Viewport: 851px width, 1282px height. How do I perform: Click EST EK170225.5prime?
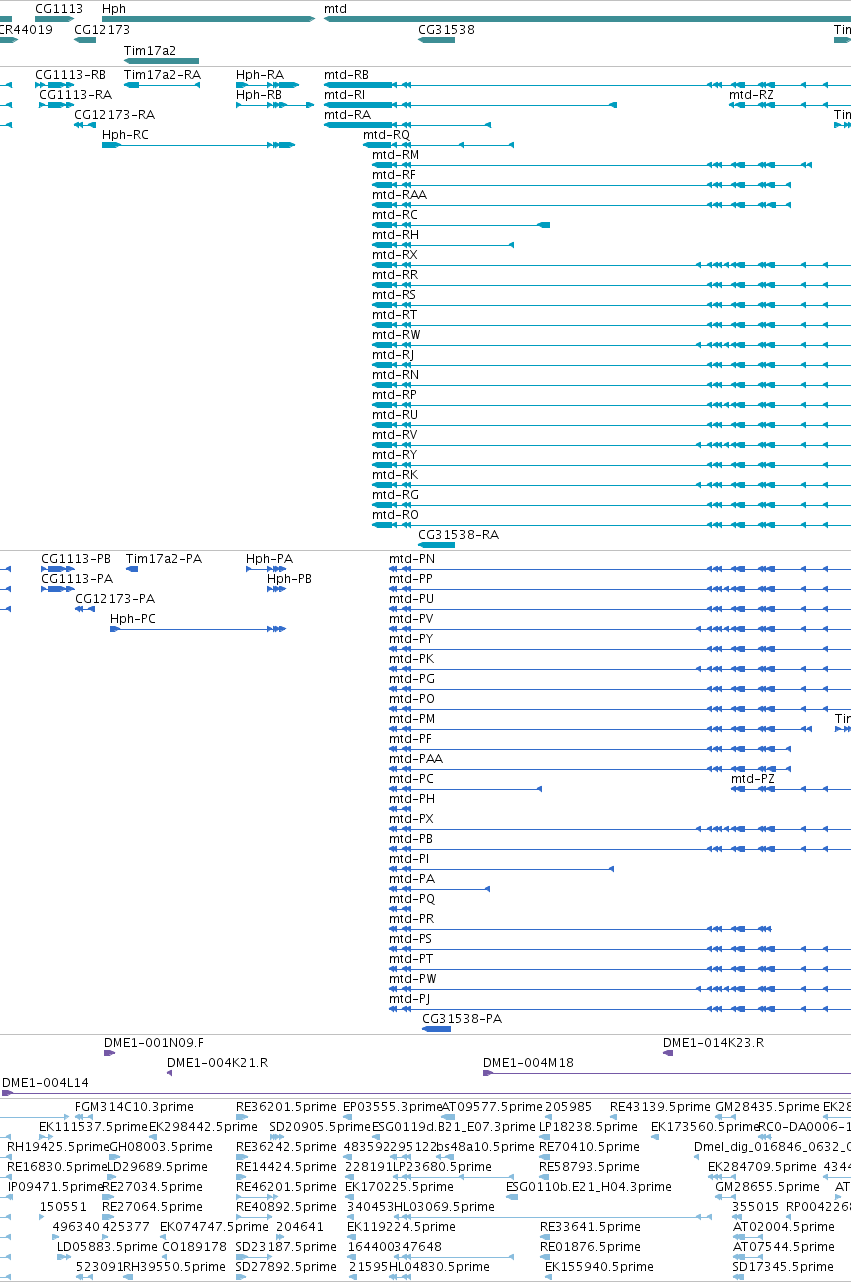click(400, 1187)
